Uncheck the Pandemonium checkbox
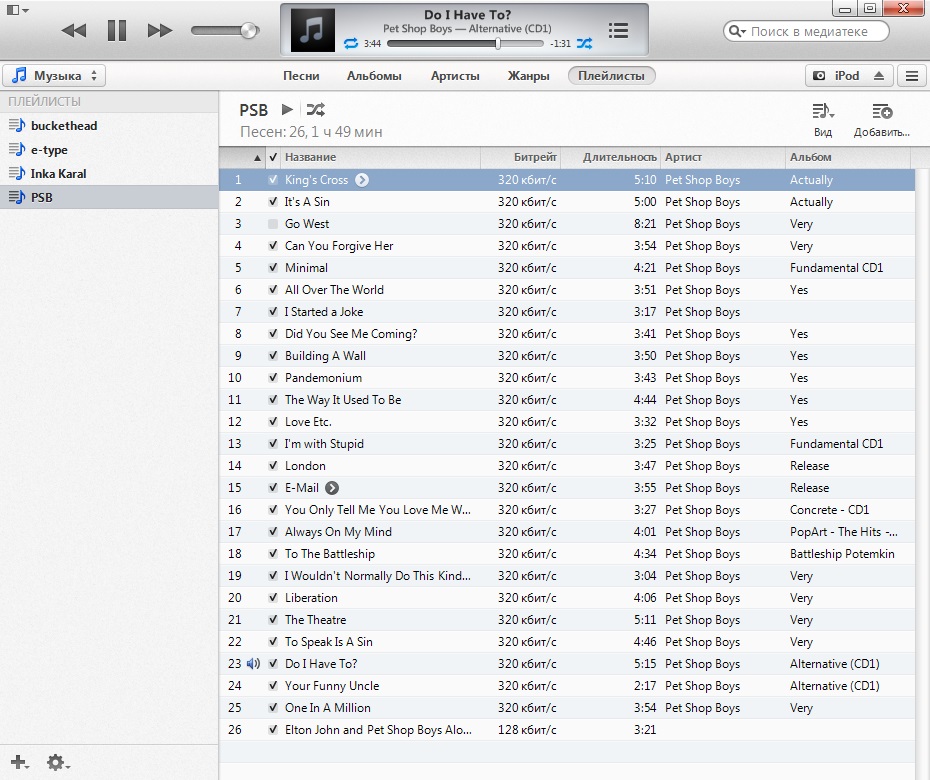The image size is (930, 780). pyautogui.click(x=273, y=378)
